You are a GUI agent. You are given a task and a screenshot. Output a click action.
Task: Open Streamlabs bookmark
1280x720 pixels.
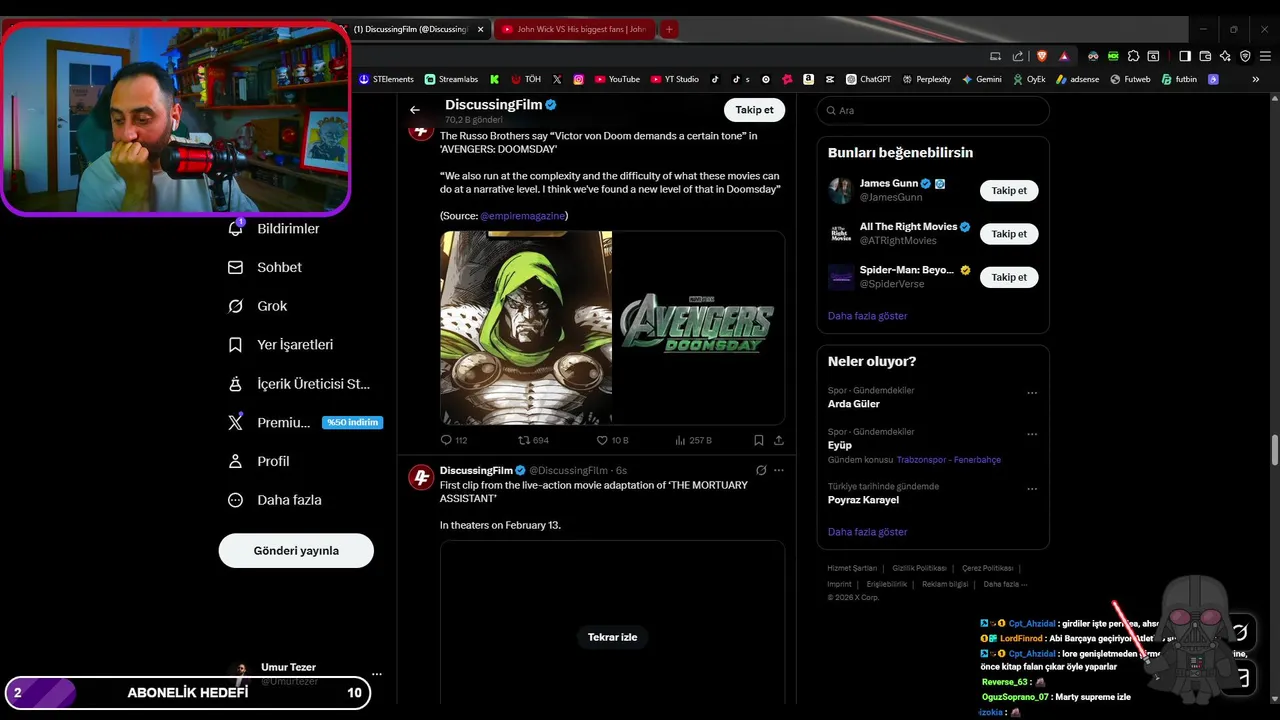451,79
